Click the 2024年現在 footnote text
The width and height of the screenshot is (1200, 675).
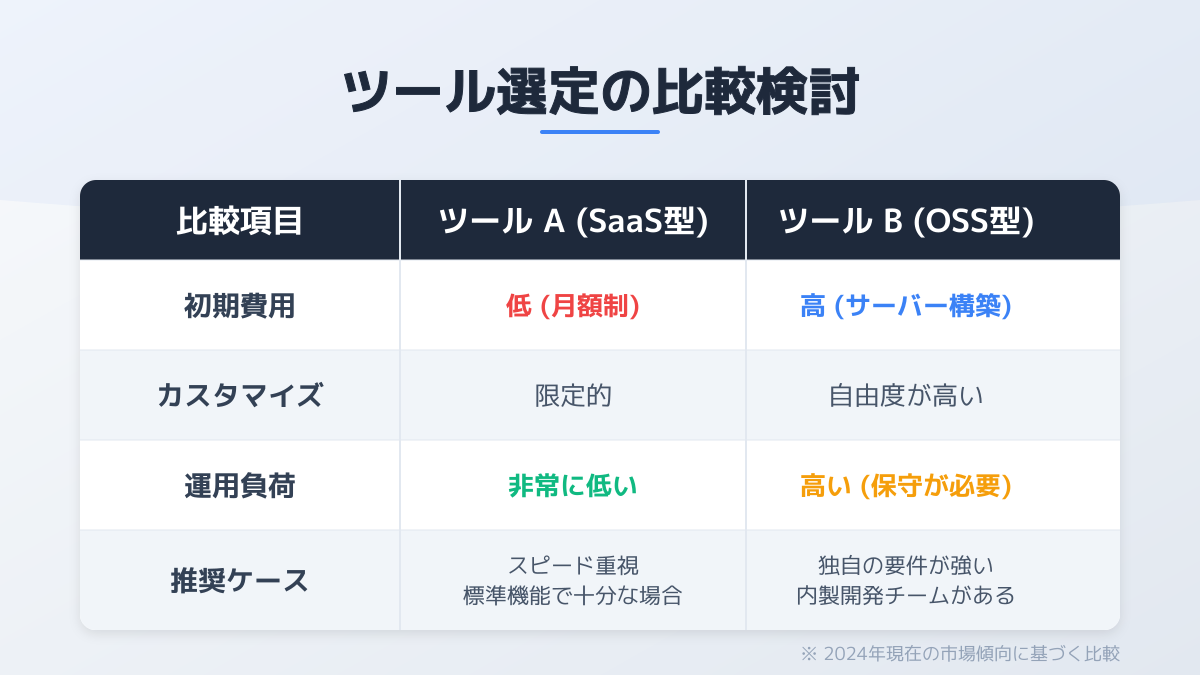click(960, 654)
